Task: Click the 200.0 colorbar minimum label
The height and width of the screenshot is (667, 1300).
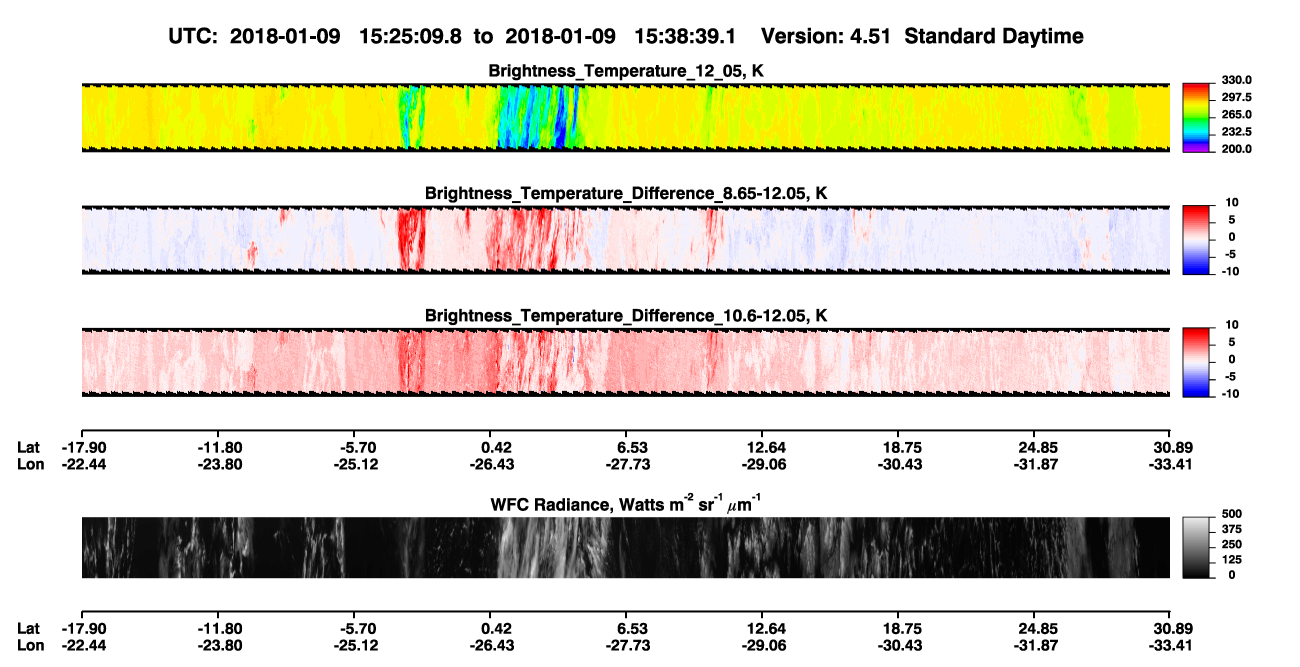Action: click(x=1236, y=149)
